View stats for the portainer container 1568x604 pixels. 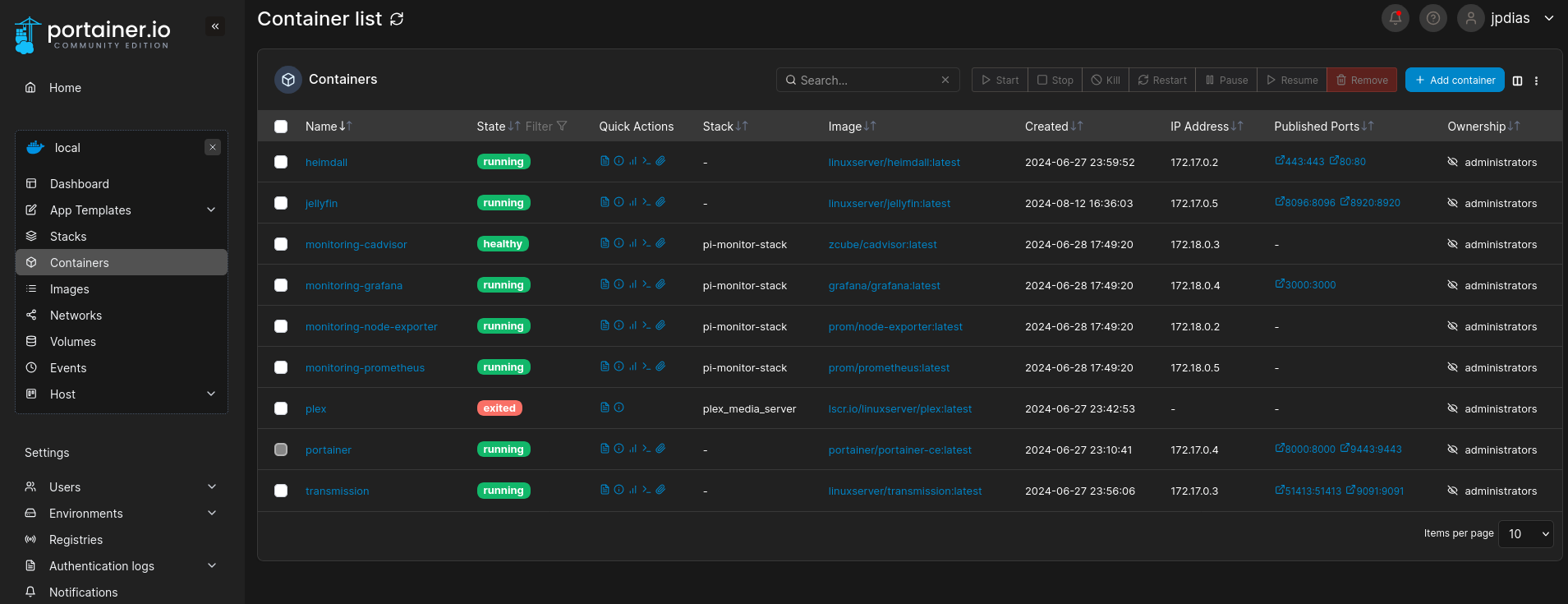coord(632,449)
